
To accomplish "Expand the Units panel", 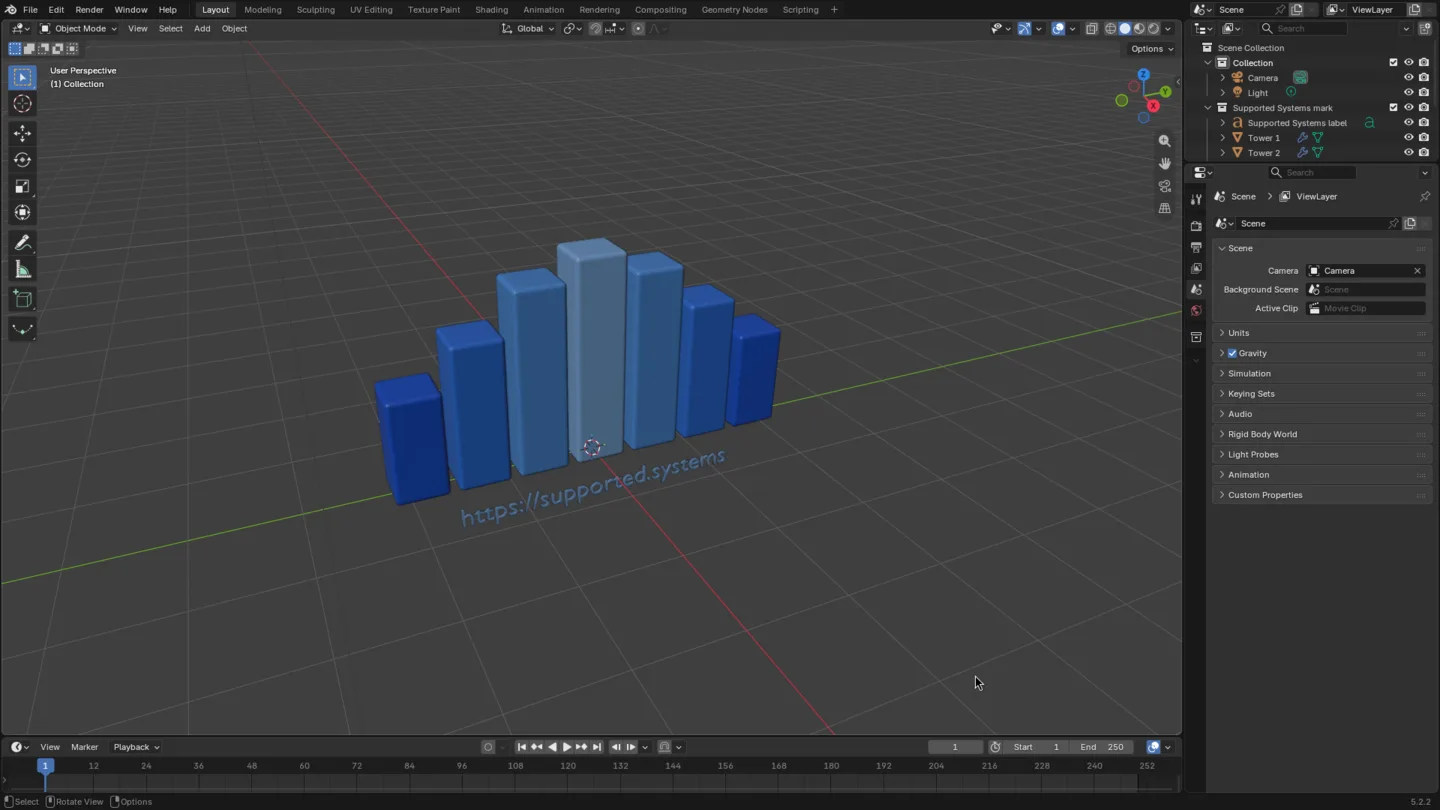I will 1320,333.
